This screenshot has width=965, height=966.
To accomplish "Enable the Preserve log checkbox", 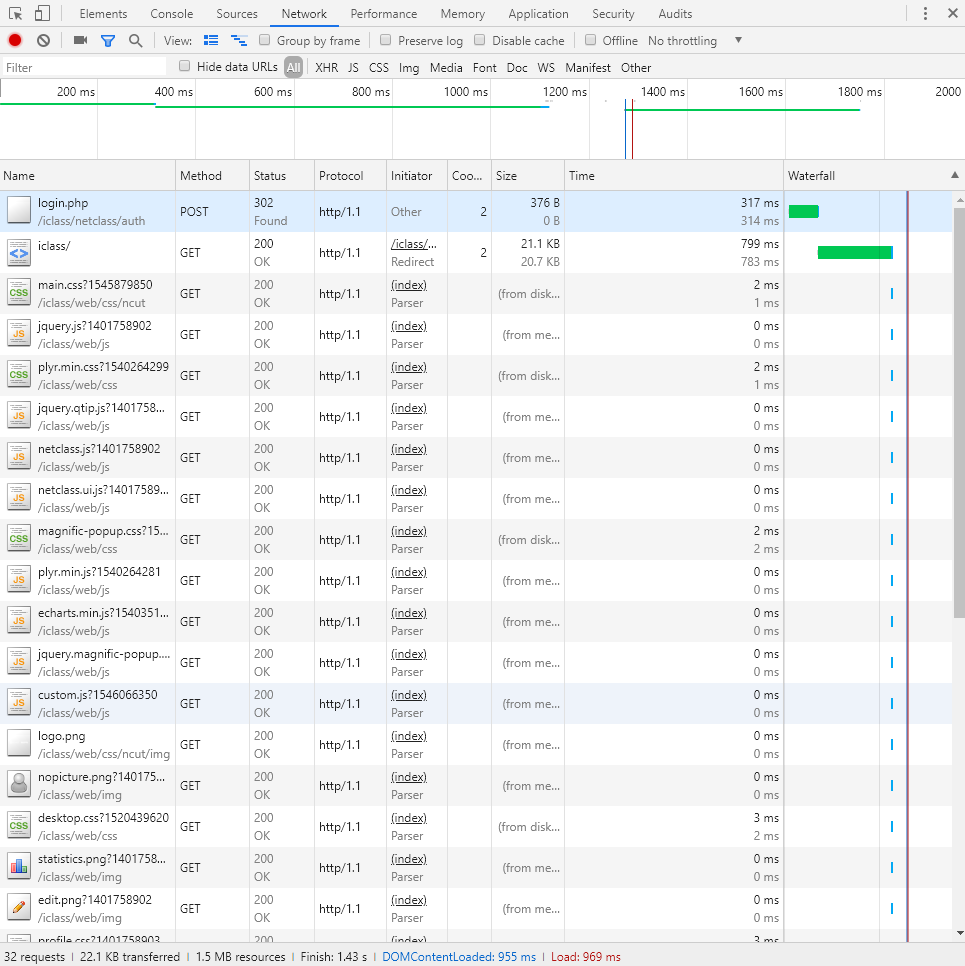I will 385,41.
